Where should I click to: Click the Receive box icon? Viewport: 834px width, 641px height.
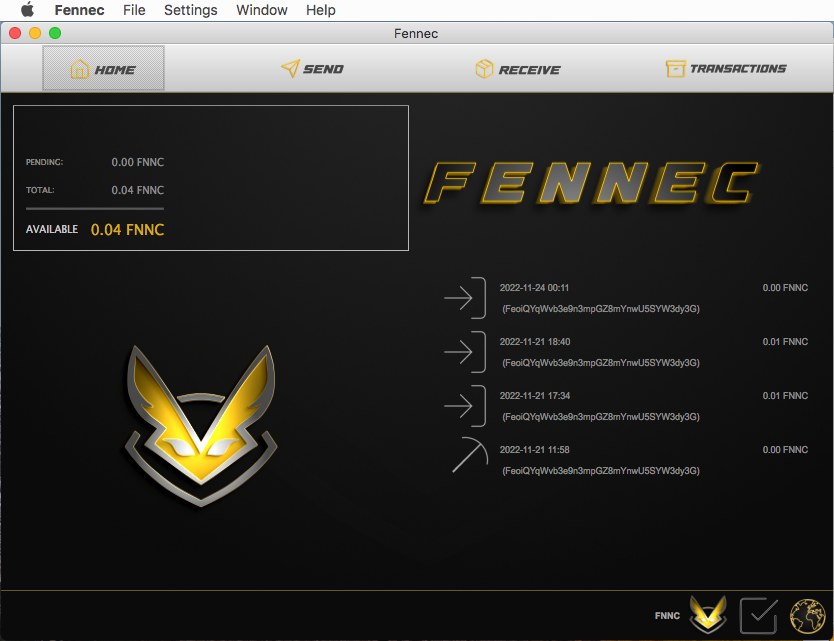pos(486,69)
